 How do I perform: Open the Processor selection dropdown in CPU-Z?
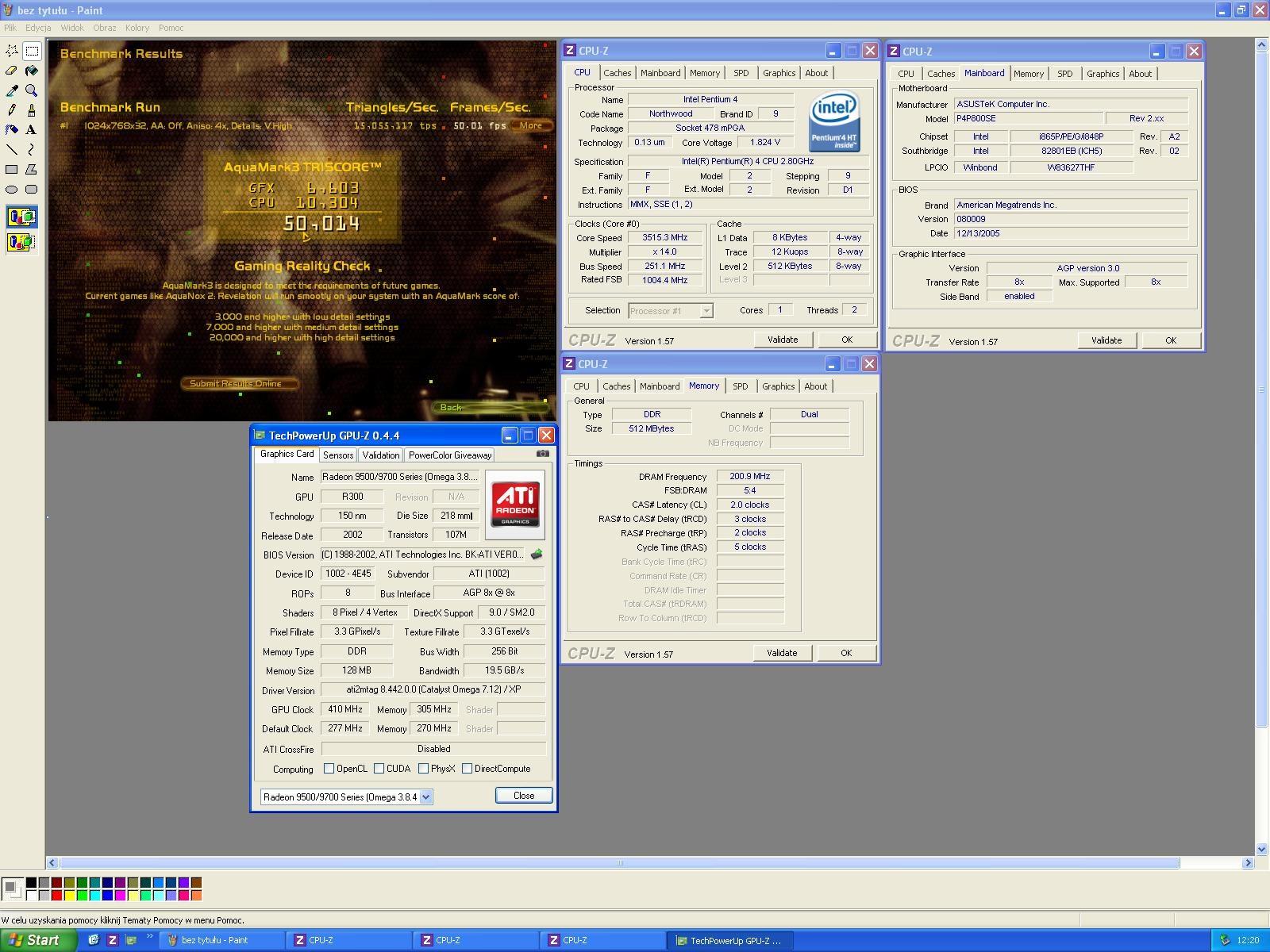(706, 311)
